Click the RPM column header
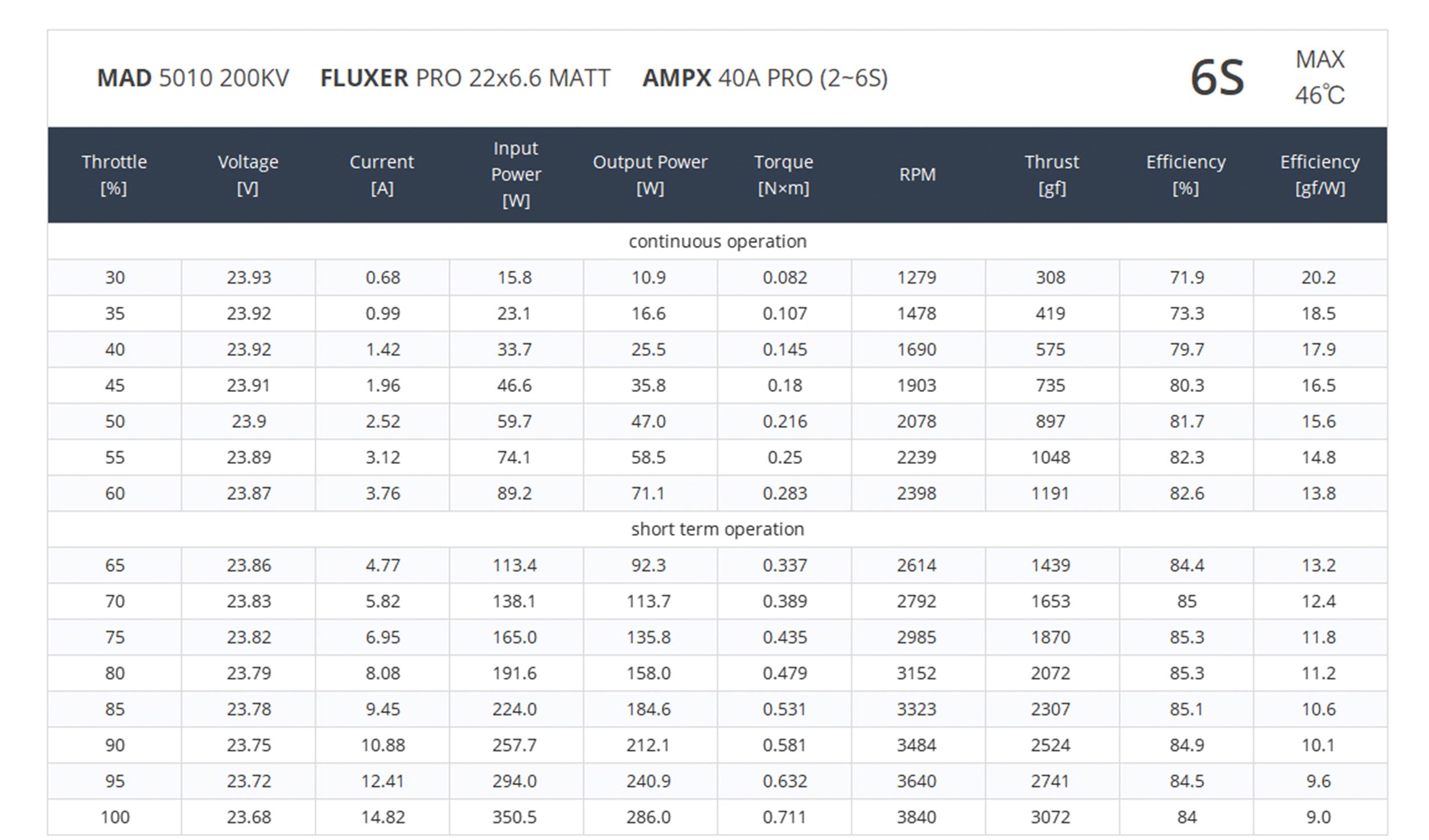The width and height of the screenshot is (1429, 840). click(x=917, y=175)
